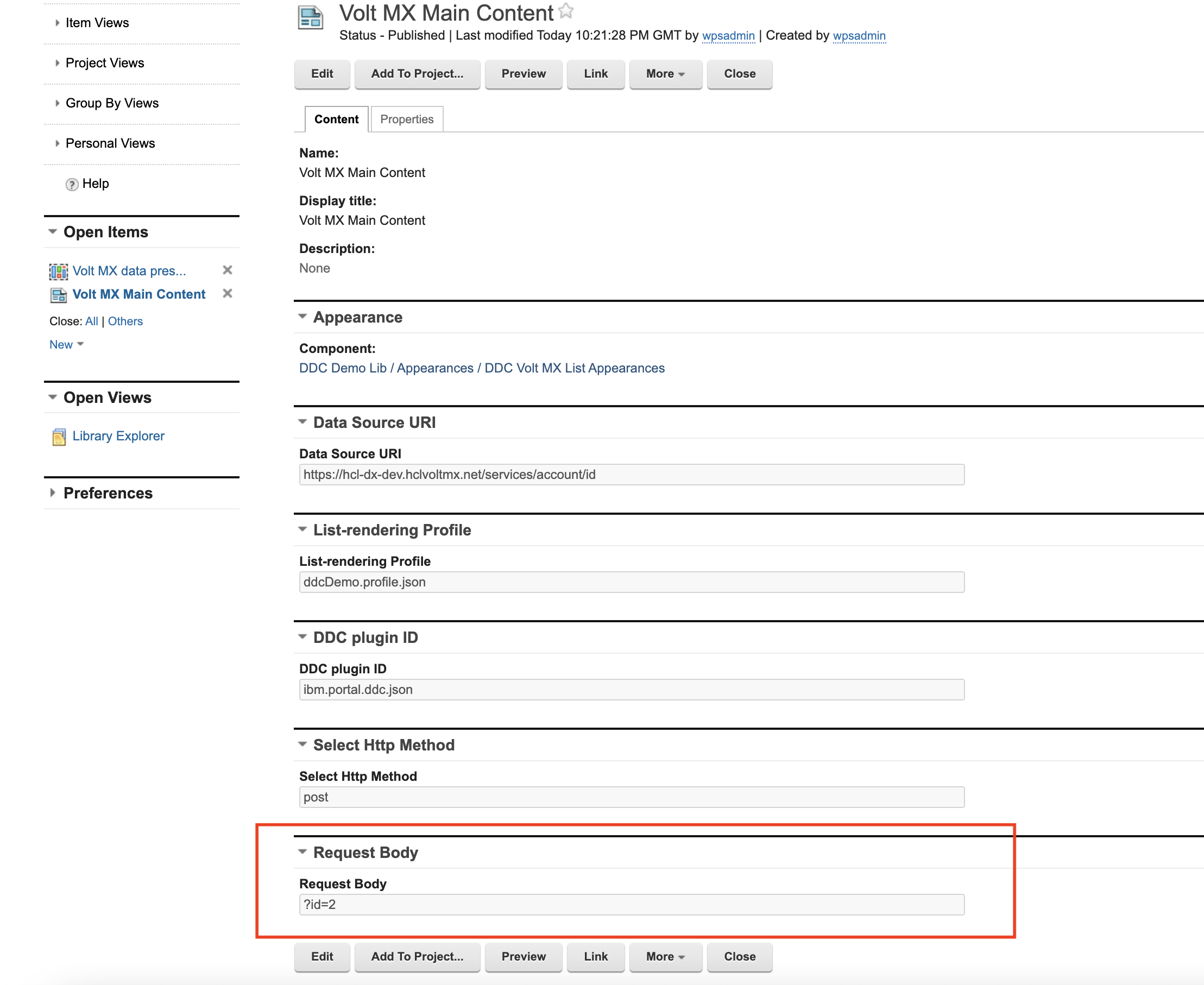Viewport: 1204px width, 985px height.
Task: Close the Volt MX Main Content open item
Action: 227,294
